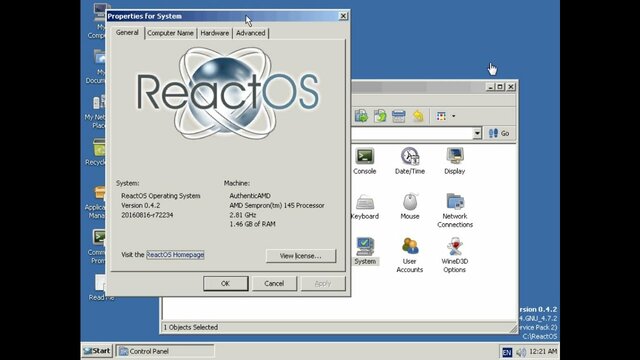
Task: Select the System applet icon
Action: click(x=364, y=251)
